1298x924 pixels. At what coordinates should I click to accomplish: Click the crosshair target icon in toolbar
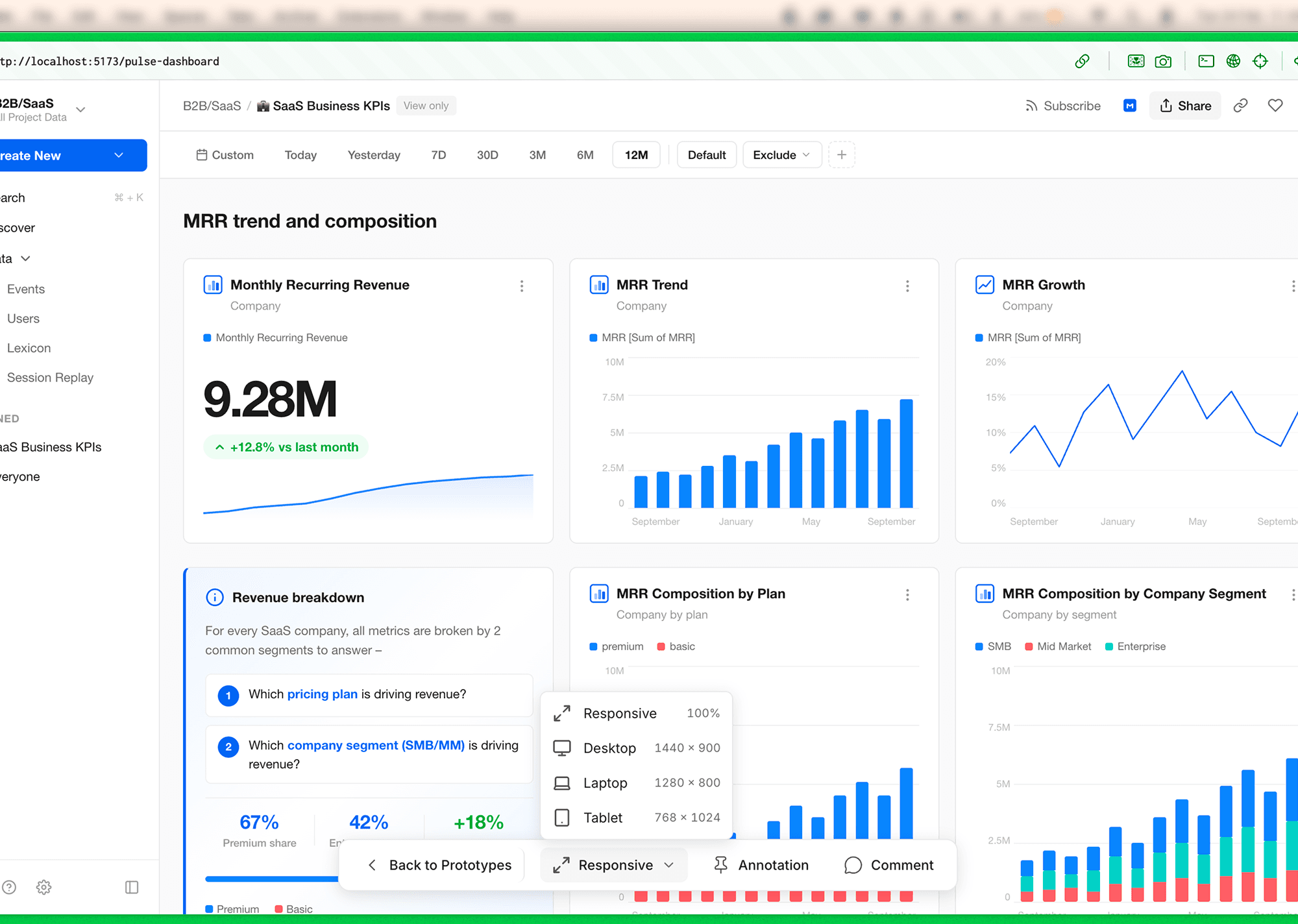click(1260, 61)
